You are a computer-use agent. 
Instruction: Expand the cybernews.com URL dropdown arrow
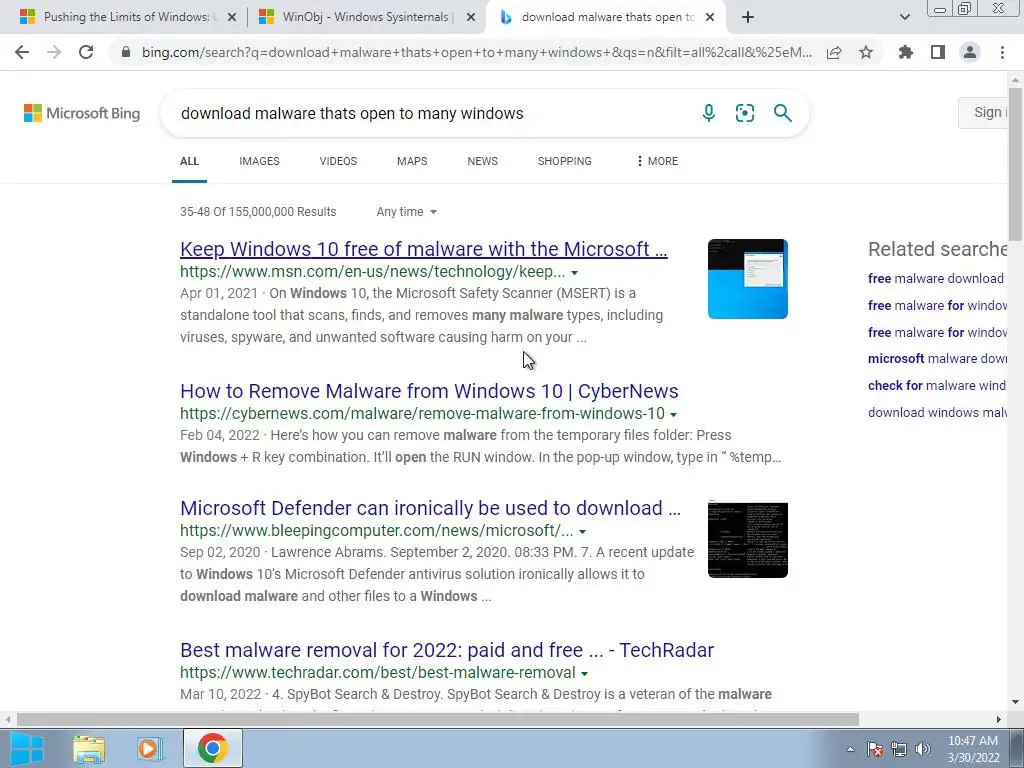[673, 415]
